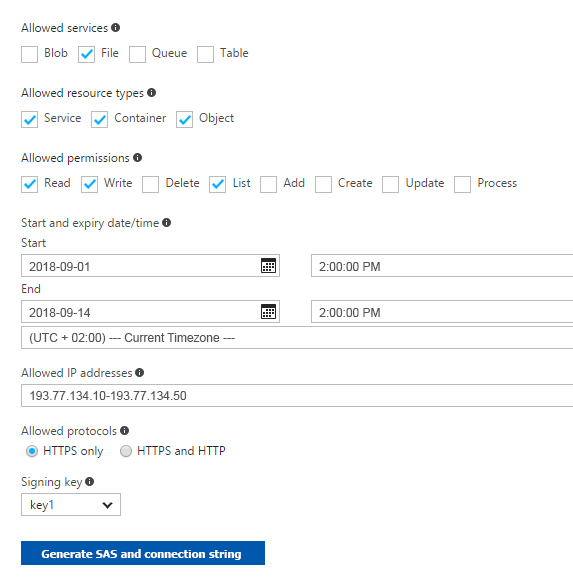Viewport: 573px width, 579px height.
Task: Click the Allowed IP addresses field
Action: coord(297,395)
